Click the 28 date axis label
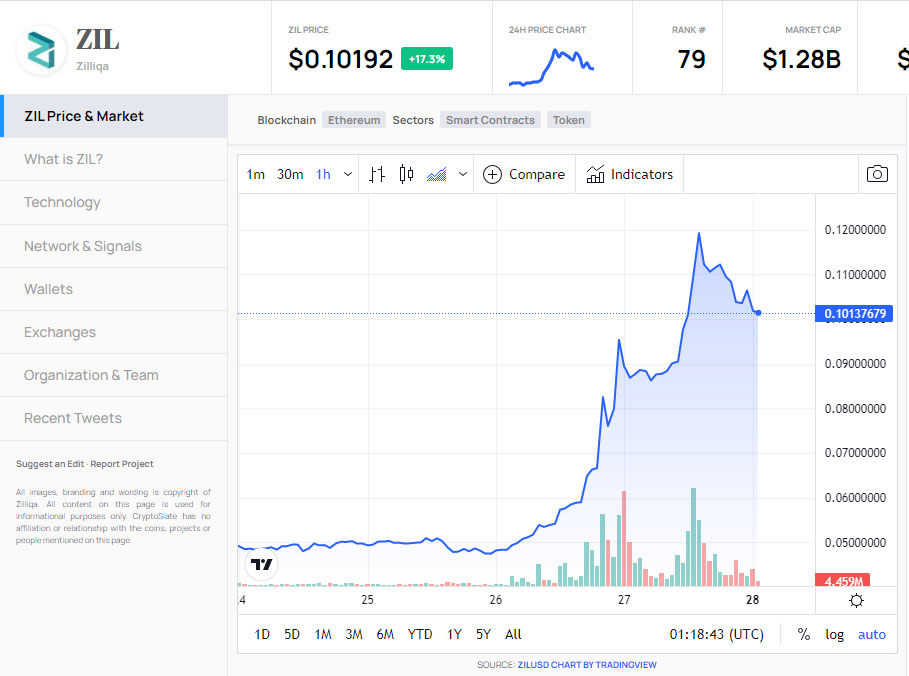Viewport: 909px width, 676px height. (752, 599)
